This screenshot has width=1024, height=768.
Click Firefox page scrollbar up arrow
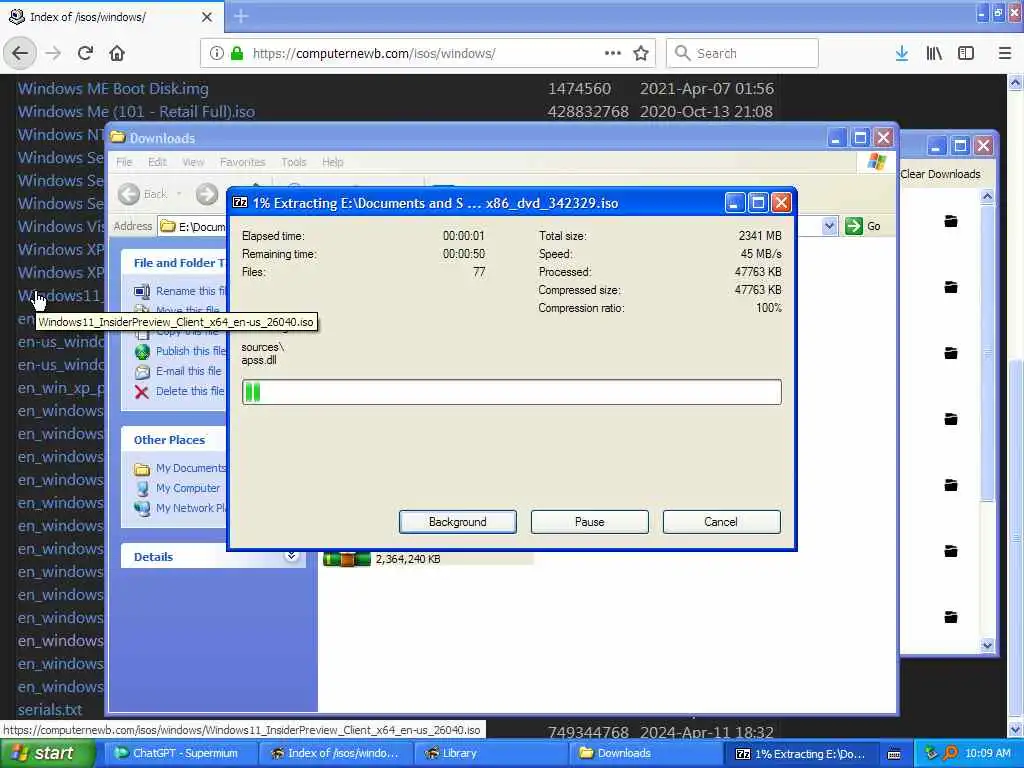(x=1016, y=83)
